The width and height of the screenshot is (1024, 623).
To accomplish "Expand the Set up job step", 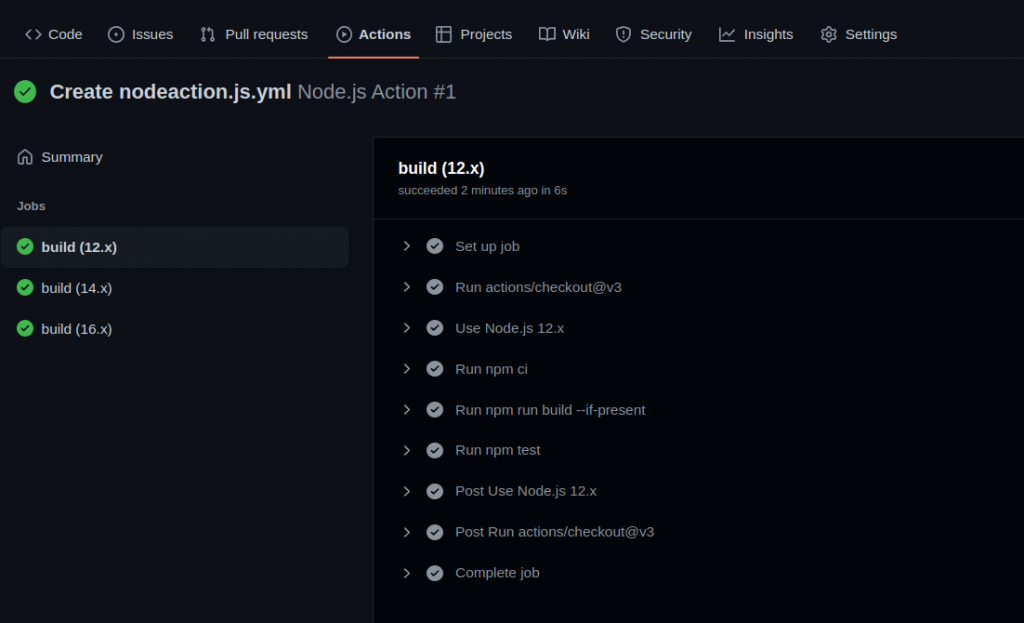I will coord(407,246).
